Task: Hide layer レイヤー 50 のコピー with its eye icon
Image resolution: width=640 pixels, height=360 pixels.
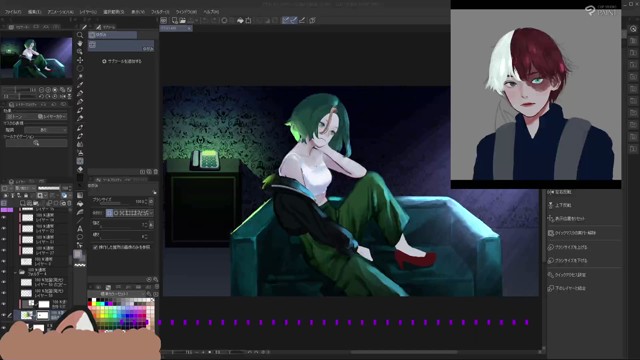Action: point(4,282)
